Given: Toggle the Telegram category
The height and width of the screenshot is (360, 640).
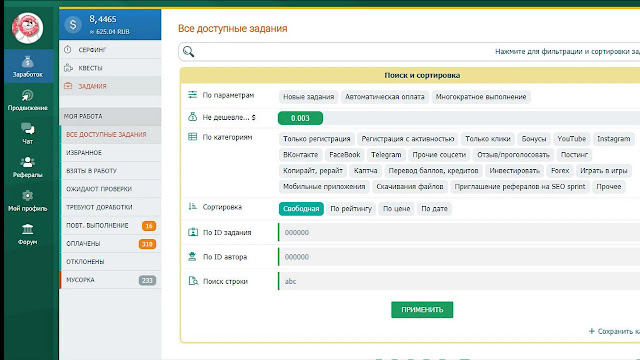Looking at the screenshot, I should (386, 155).
